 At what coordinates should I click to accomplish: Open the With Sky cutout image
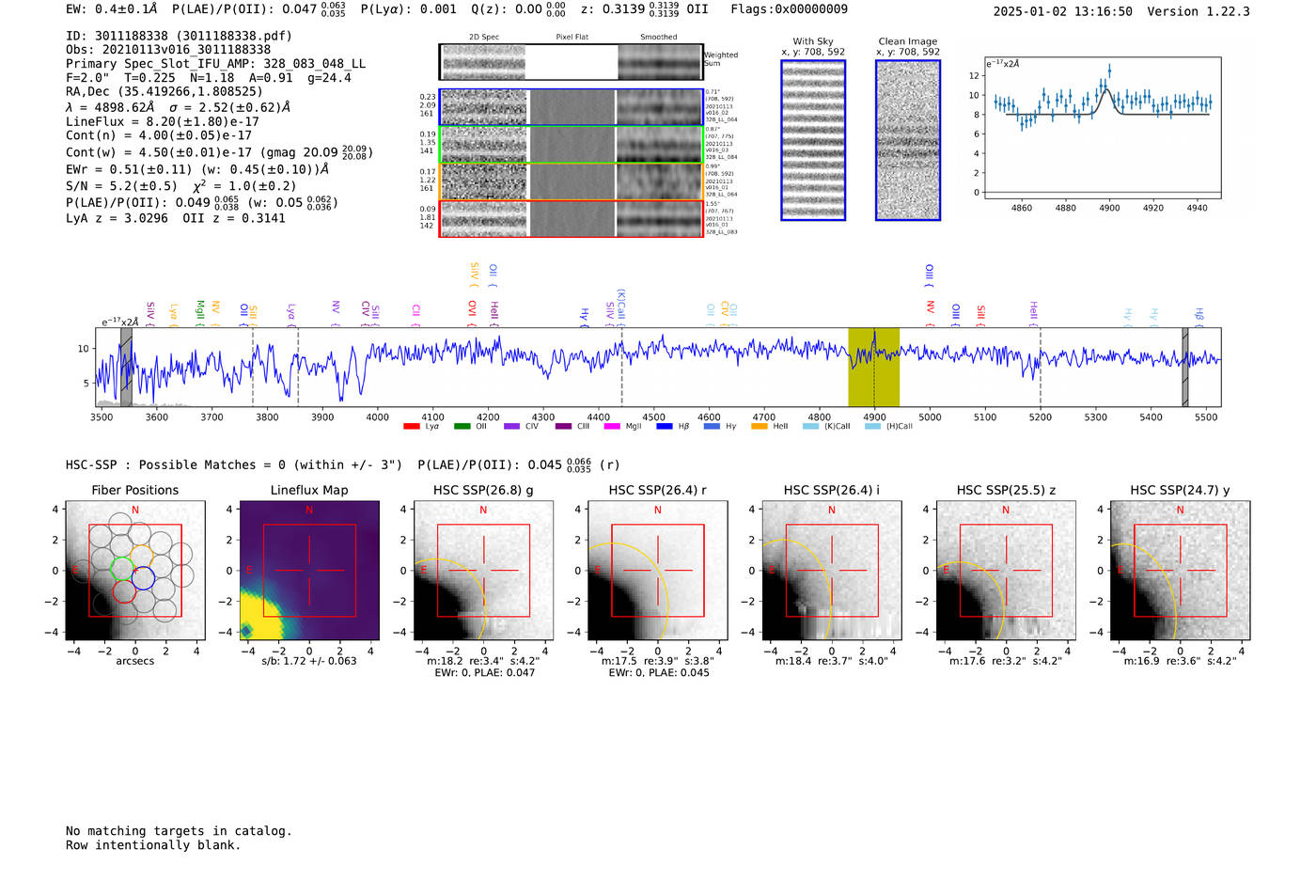click(x=813, y=140)
